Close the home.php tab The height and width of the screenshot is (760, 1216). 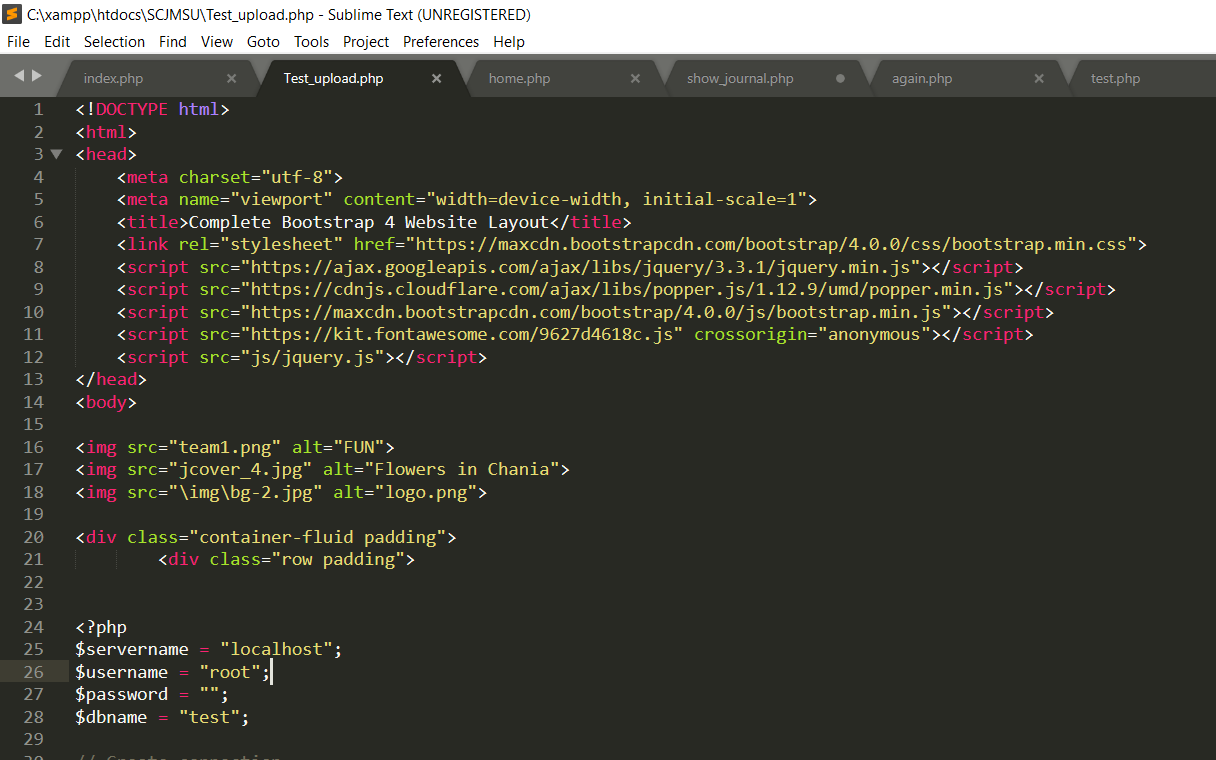[x=636, y=79]
